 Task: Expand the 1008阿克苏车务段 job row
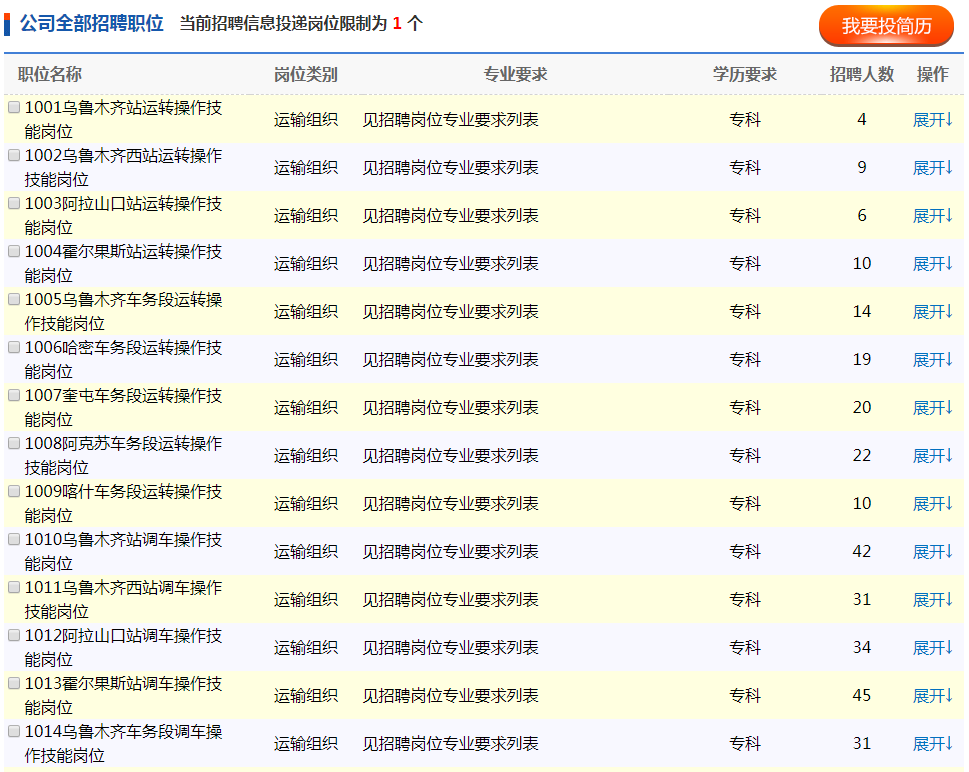click(932, 456)
